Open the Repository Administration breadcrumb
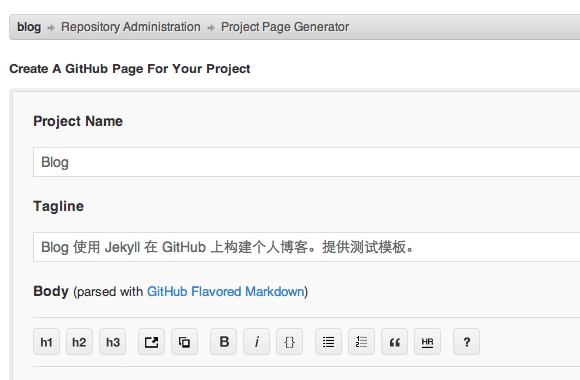Viewport: 580px width, 380px height. tap(131, 27)
